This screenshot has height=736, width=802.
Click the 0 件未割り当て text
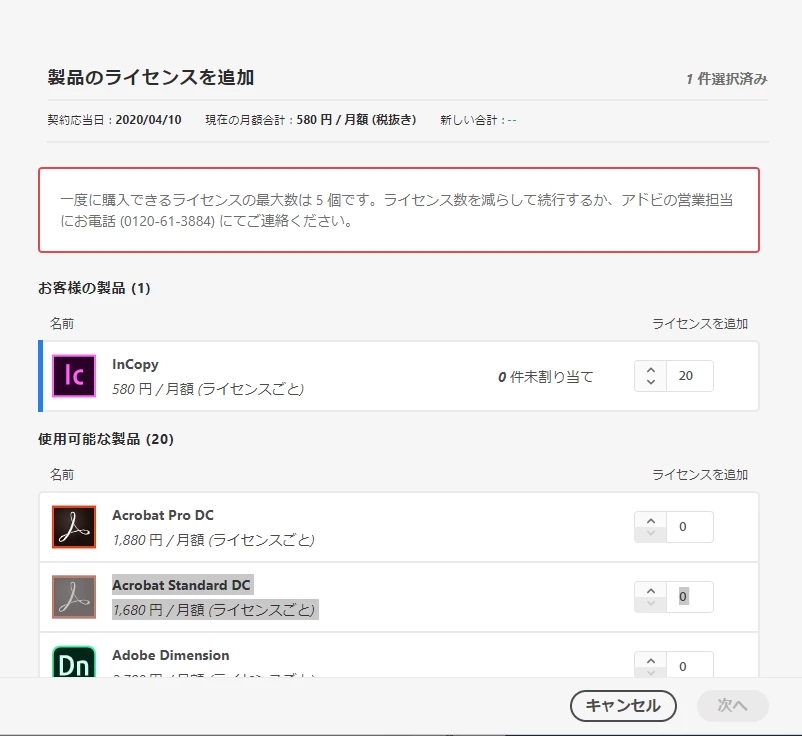546,377
